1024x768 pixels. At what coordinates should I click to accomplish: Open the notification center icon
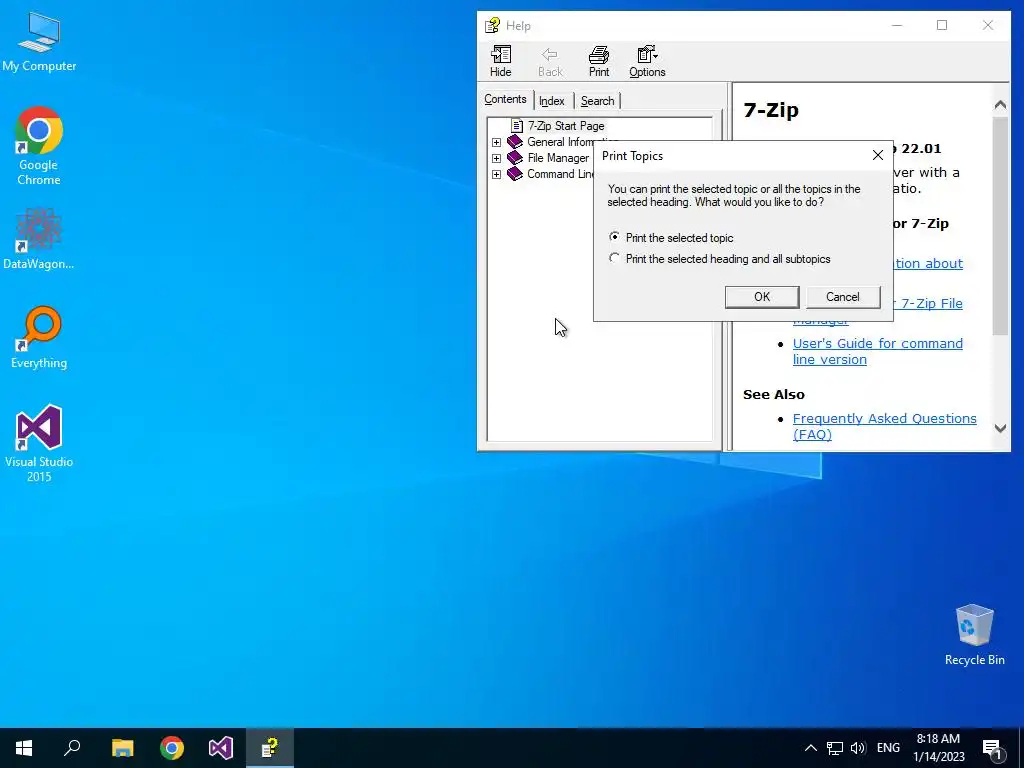point(993,748)
